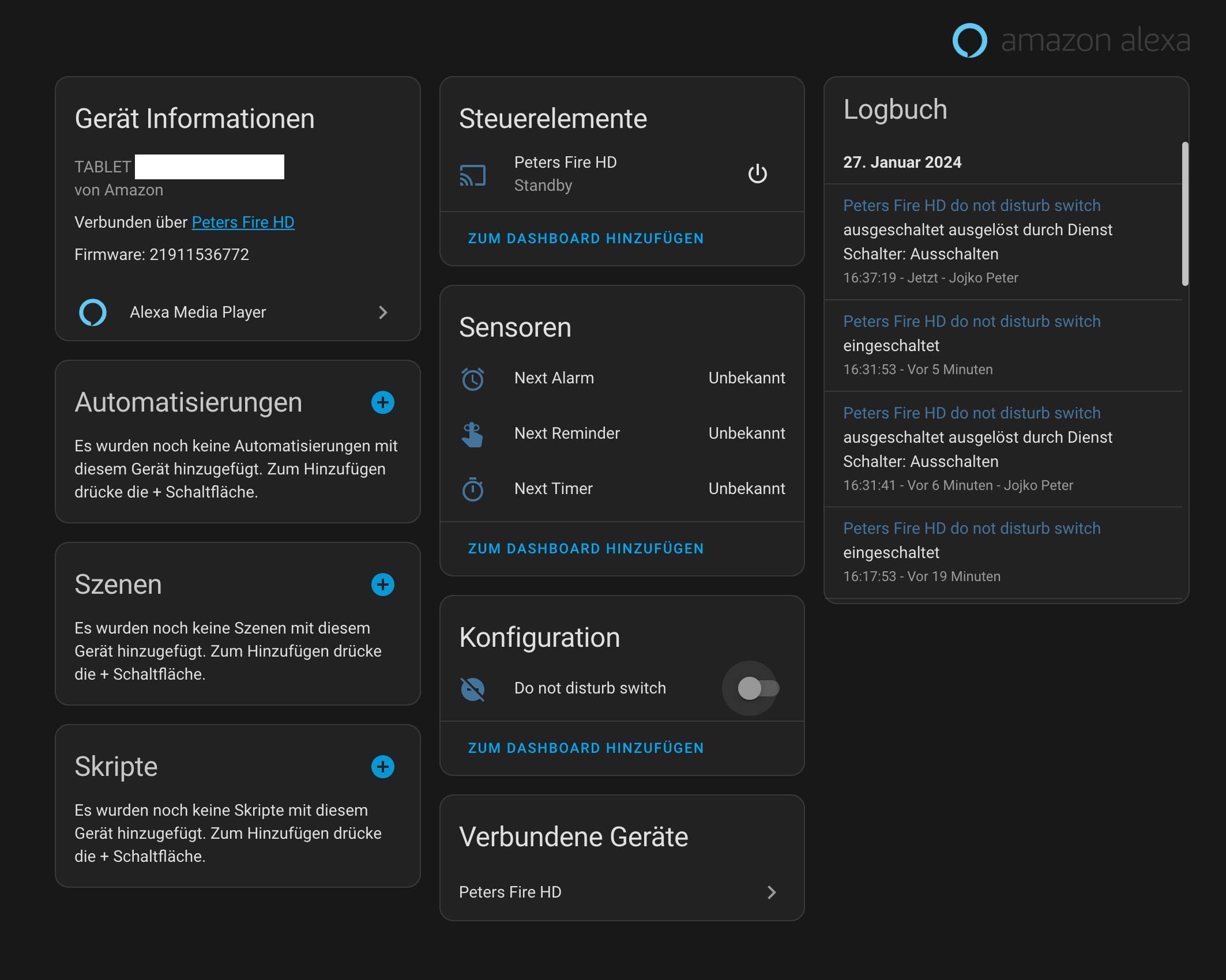
Task: Select the Next Timer sensor row
Action: pos(622,489)
